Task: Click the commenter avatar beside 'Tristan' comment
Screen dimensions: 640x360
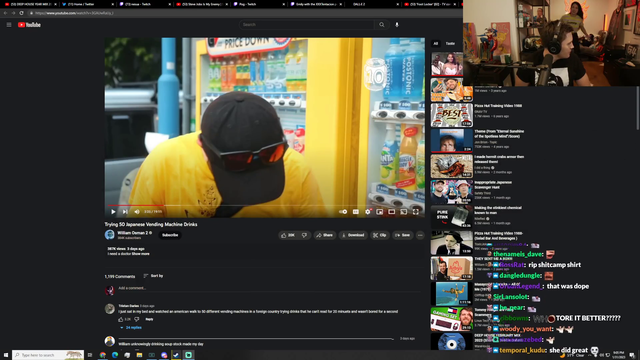Action: pos(109,309)
